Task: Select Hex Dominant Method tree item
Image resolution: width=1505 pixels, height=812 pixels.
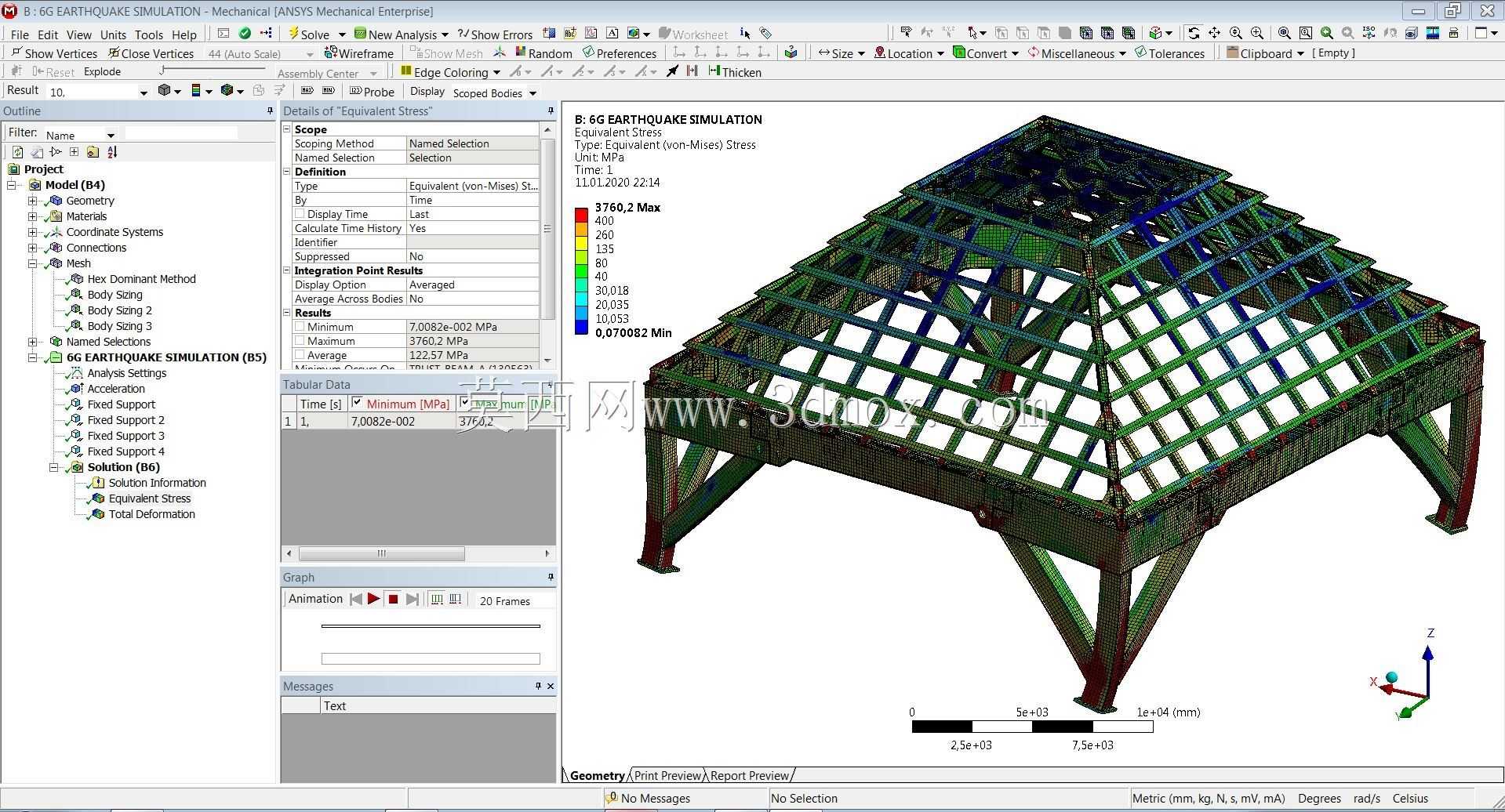Action: click(x=142, y=279)
